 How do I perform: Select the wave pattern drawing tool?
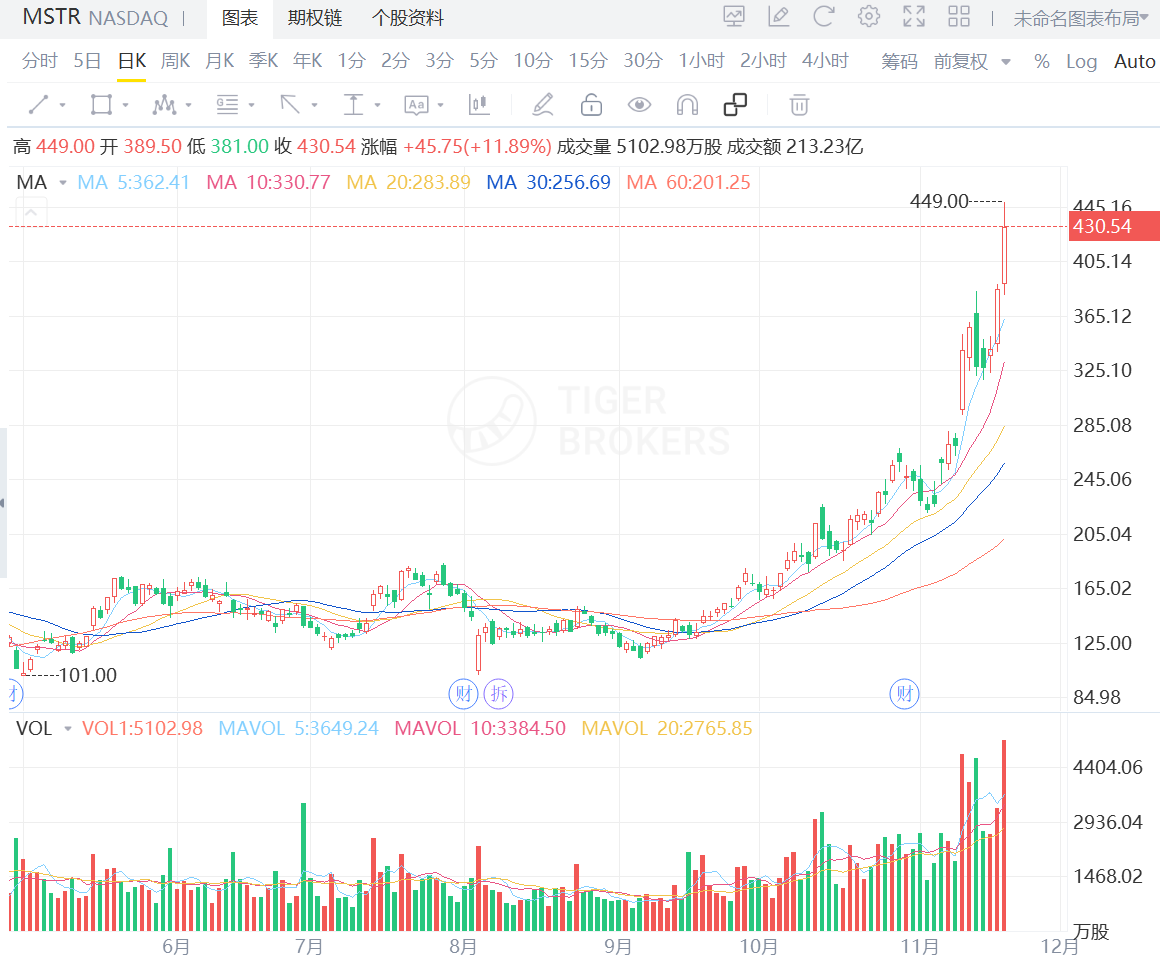coord(164,105)
